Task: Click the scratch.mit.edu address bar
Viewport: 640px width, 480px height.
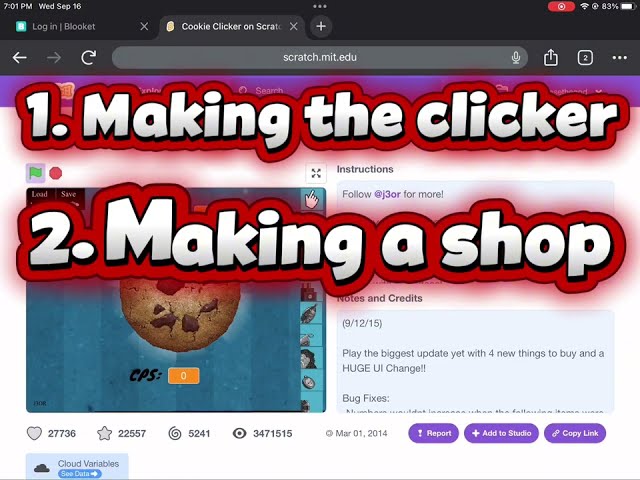Action: click(320, 57)
